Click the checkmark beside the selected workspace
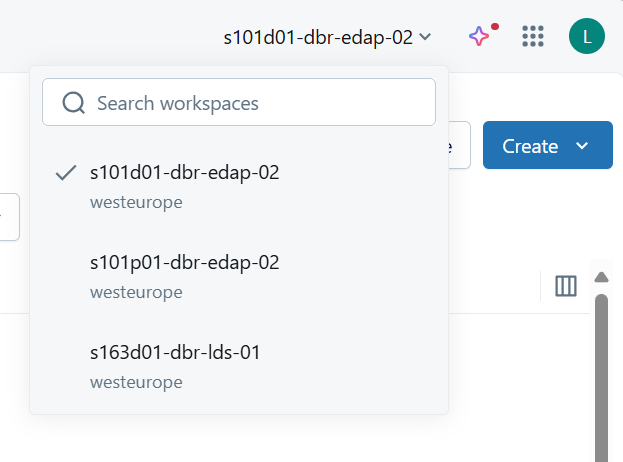This screenshot has height=462, width=623. (66, 173)
